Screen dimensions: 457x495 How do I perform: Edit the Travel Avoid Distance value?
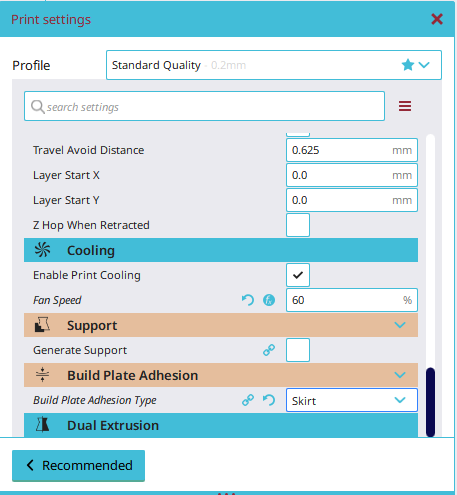click(352, 150)
